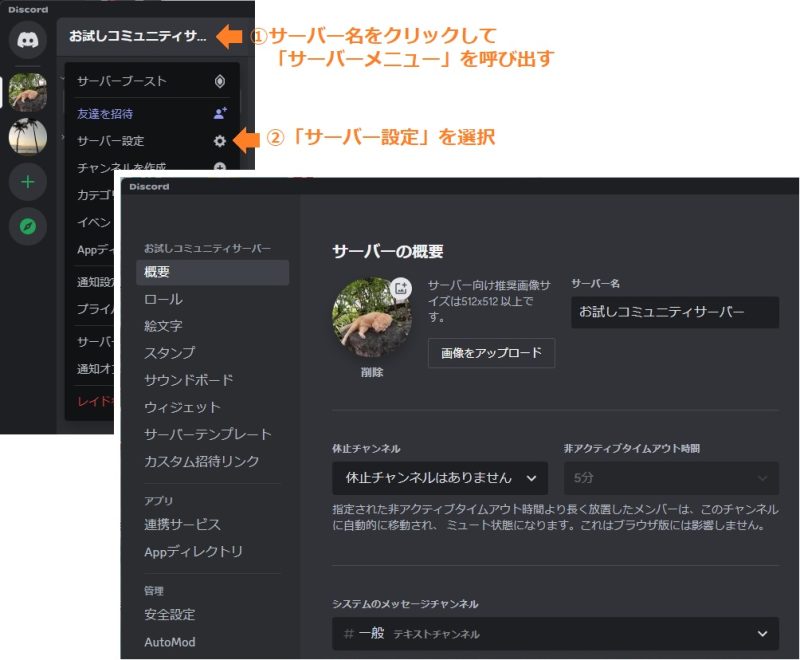The height and width of the screenshot is (660, 800).
Task: Open the ロール settings page
Action: 213,299
